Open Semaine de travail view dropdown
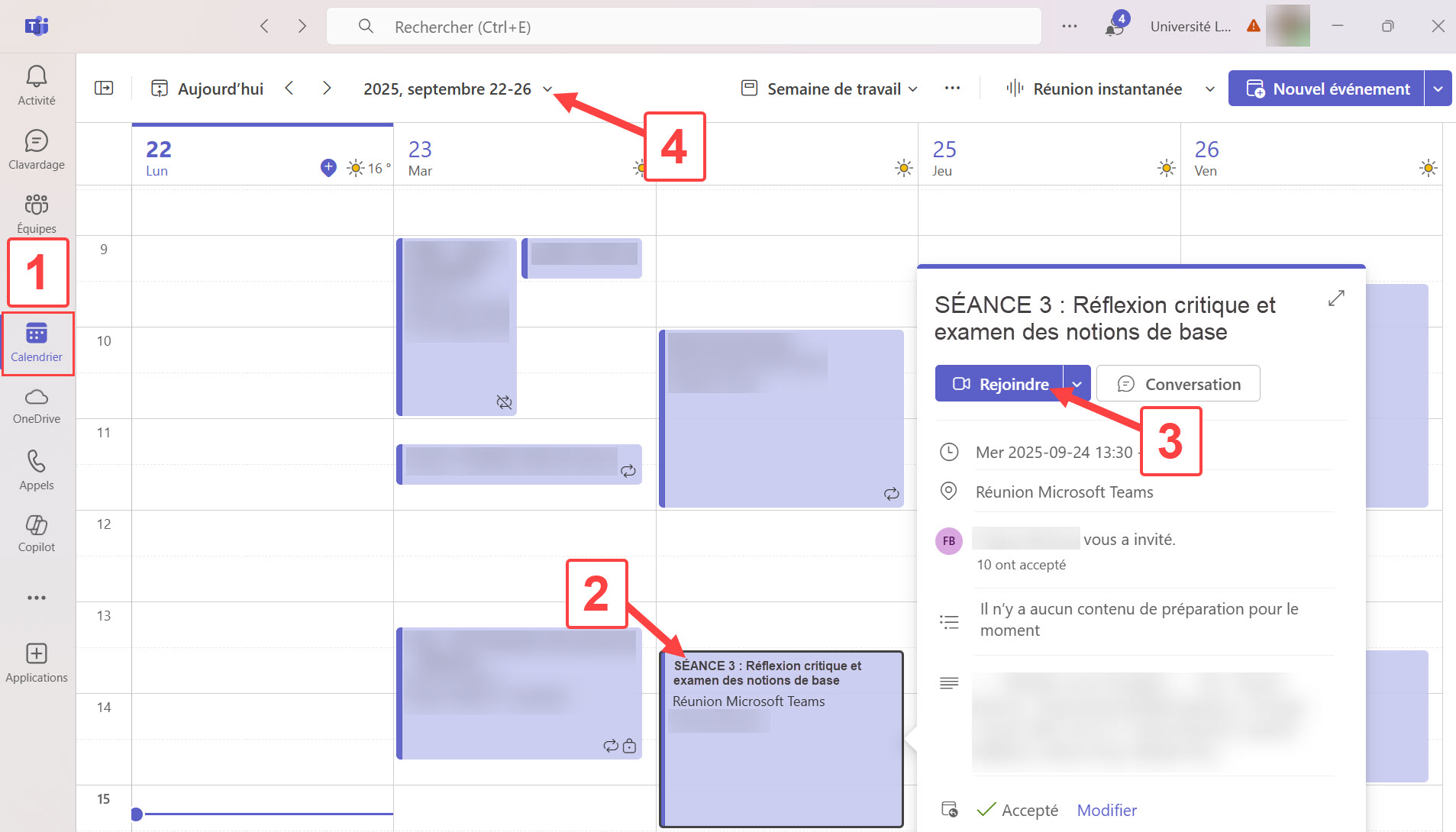 click(x=830, y=89)
